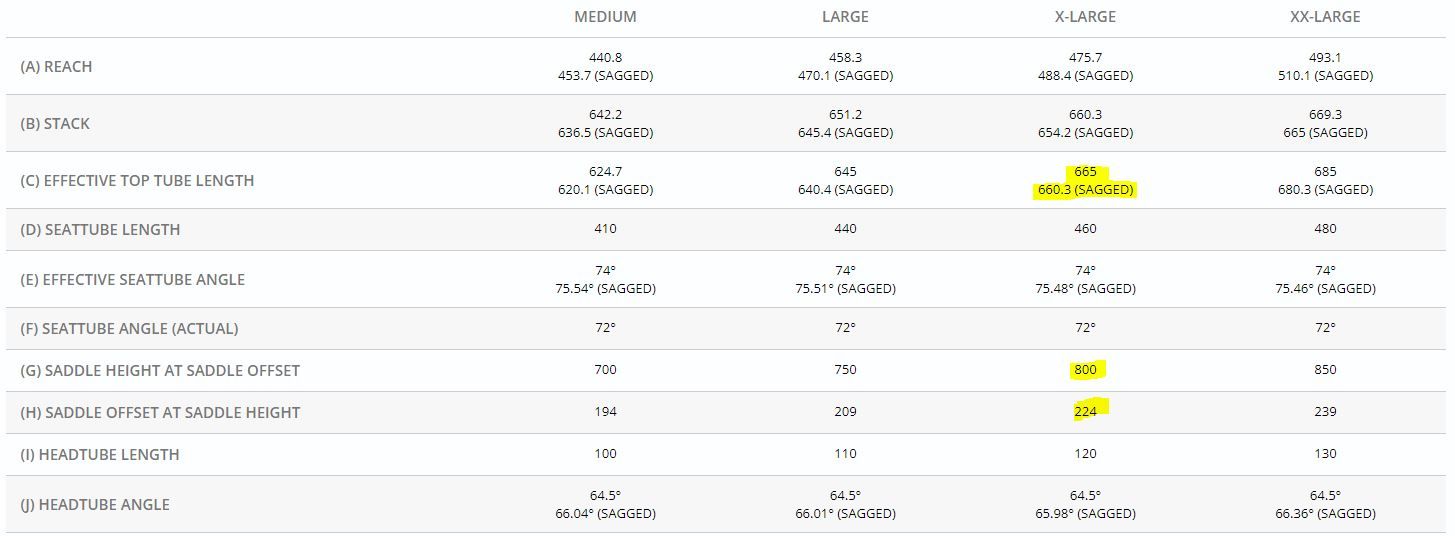Select the 410 seattube length for Medium
Screen dimensions: 1455x536
605,229
